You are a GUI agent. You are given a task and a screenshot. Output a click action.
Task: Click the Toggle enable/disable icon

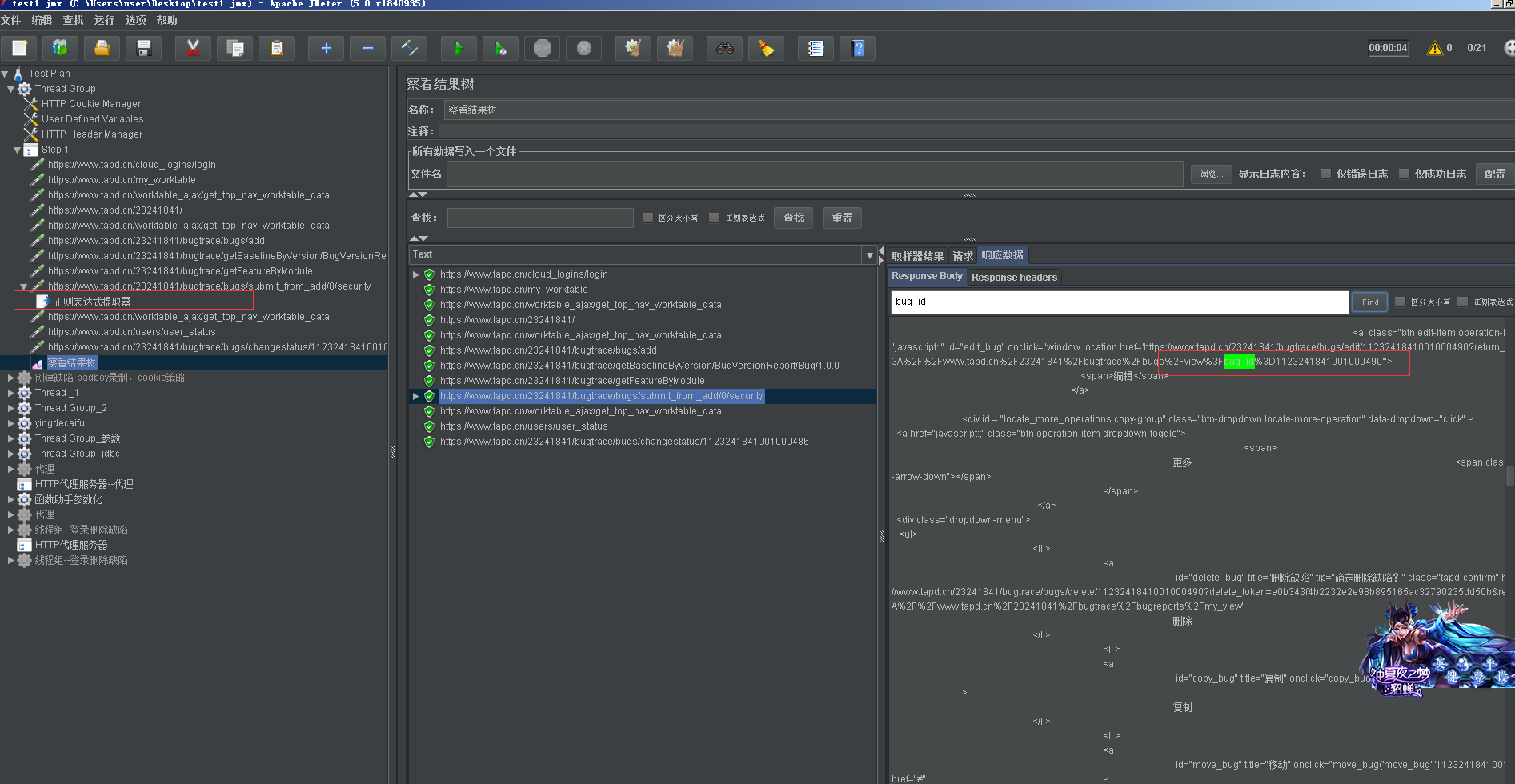click(409, 48)
